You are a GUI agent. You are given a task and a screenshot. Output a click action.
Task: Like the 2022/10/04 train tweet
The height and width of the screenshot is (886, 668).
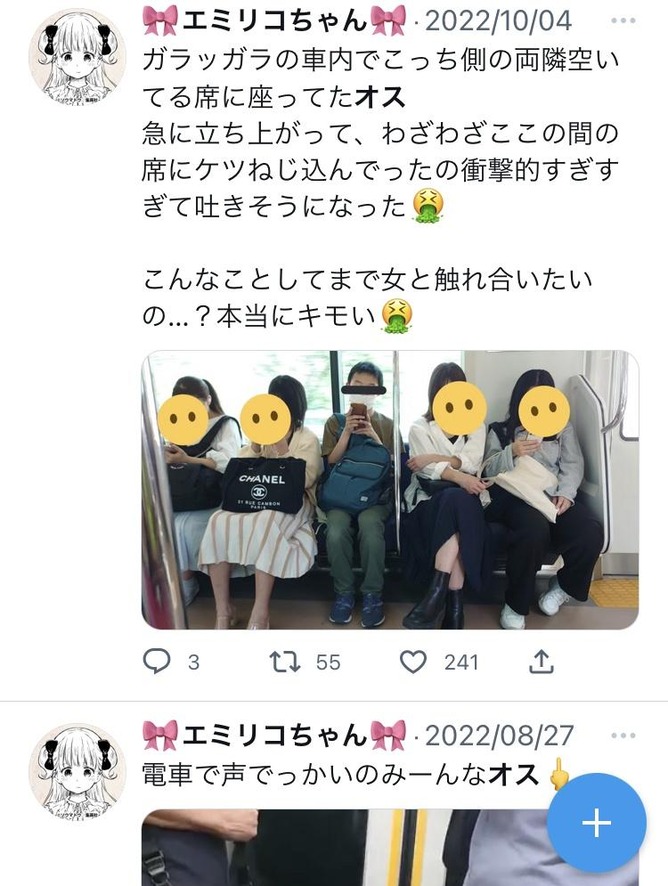coord(413,662)
